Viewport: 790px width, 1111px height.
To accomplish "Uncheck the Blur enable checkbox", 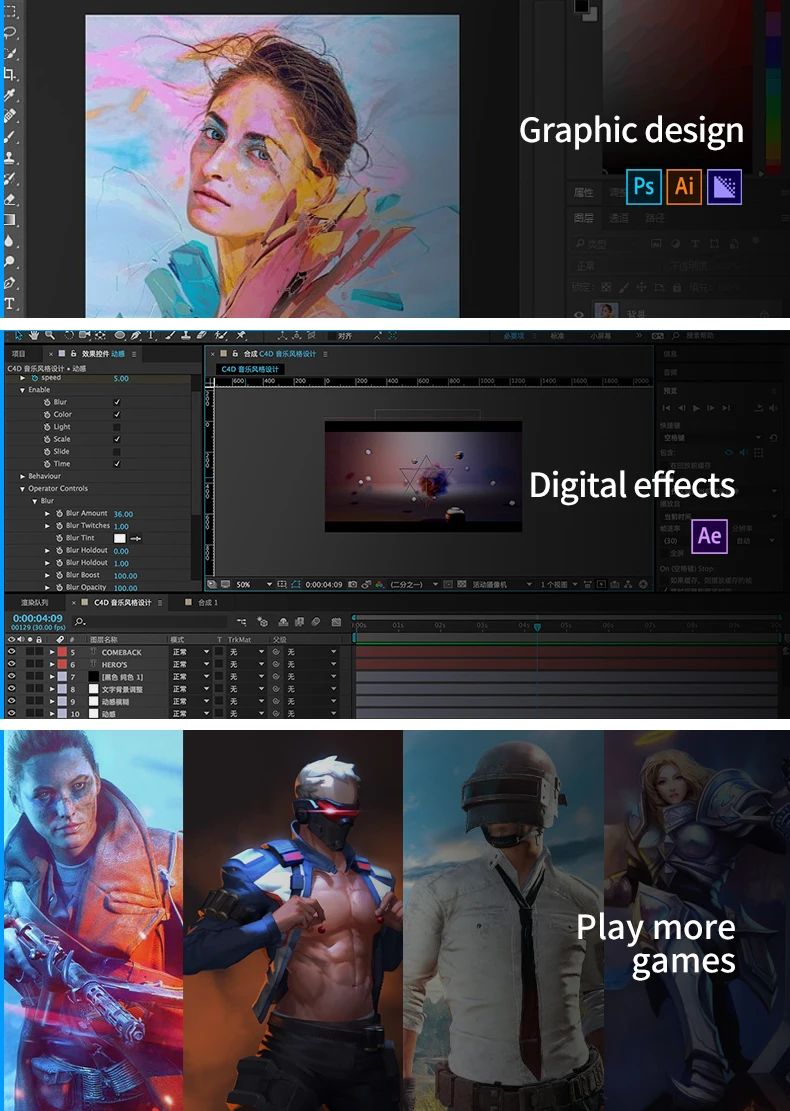I will point(117,402).
